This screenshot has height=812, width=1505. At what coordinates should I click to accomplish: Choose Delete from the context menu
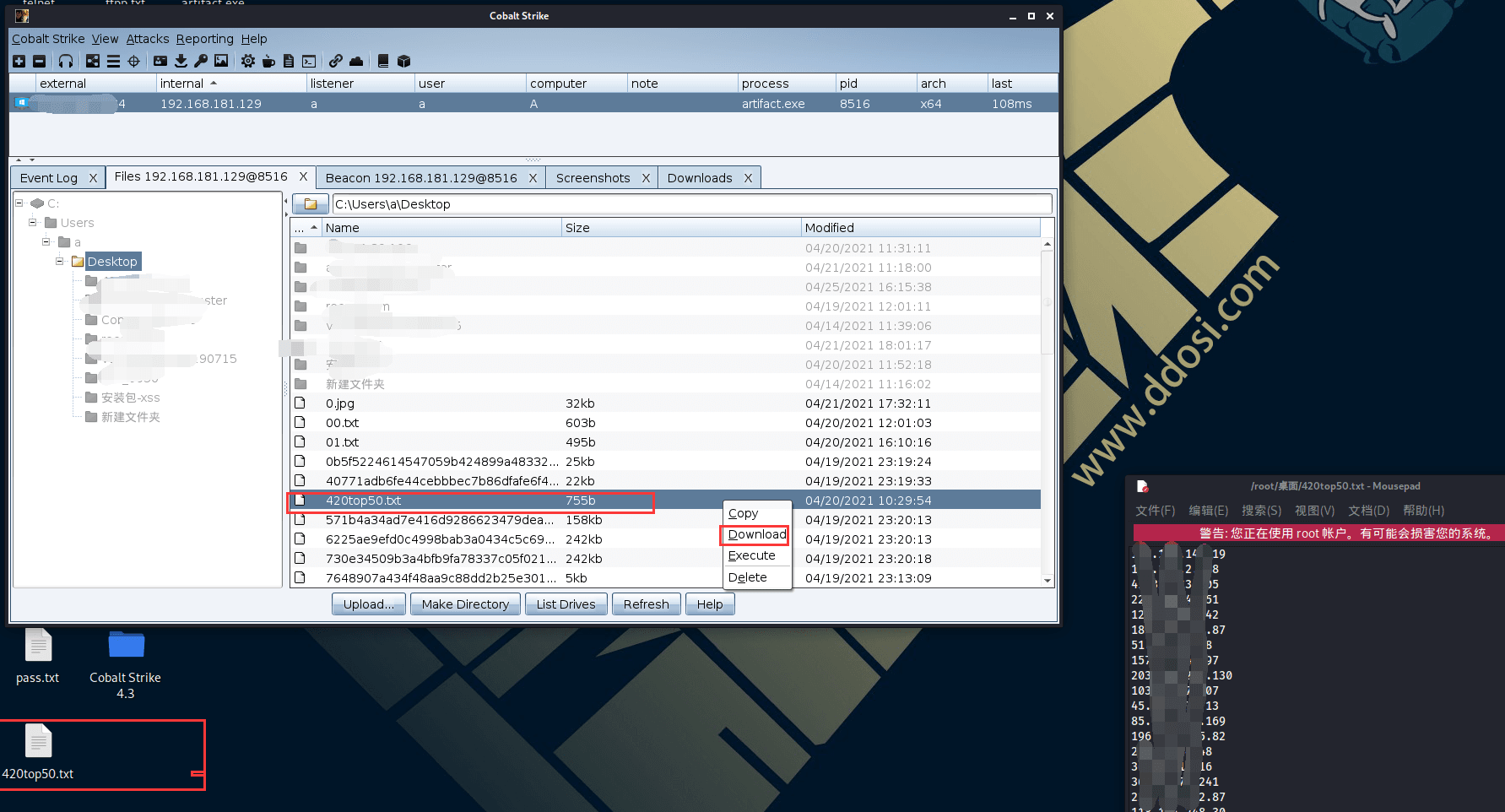click(x=757, y=577)
